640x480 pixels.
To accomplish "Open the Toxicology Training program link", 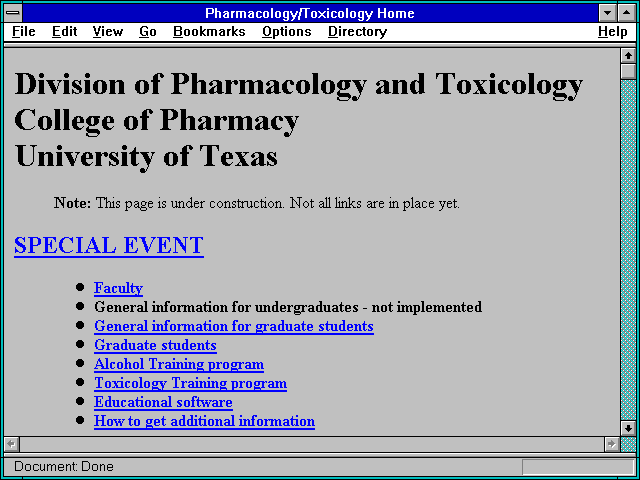I will pyautogui.click(x=190, y=383).
